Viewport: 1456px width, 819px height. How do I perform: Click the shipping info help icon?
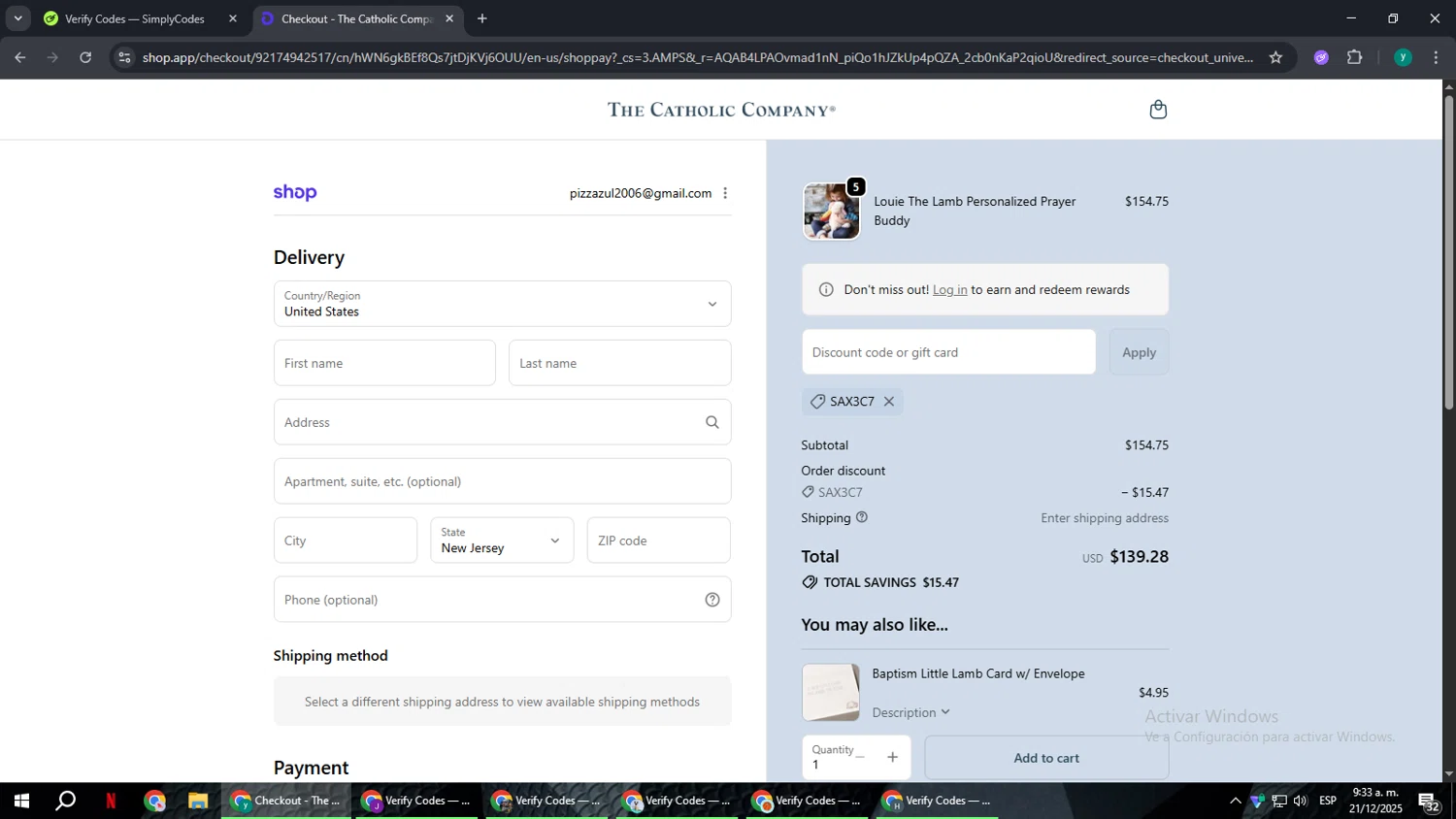coord(862,517)
